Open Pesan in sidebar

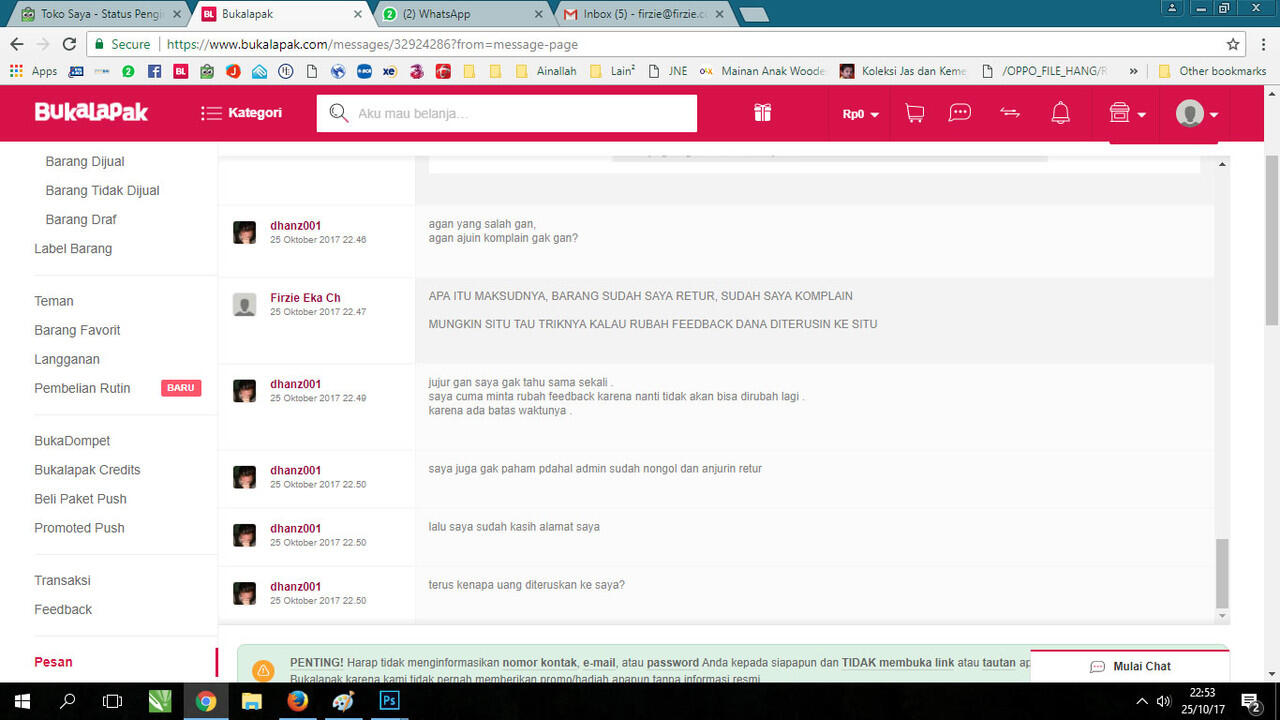click(53, 662)
